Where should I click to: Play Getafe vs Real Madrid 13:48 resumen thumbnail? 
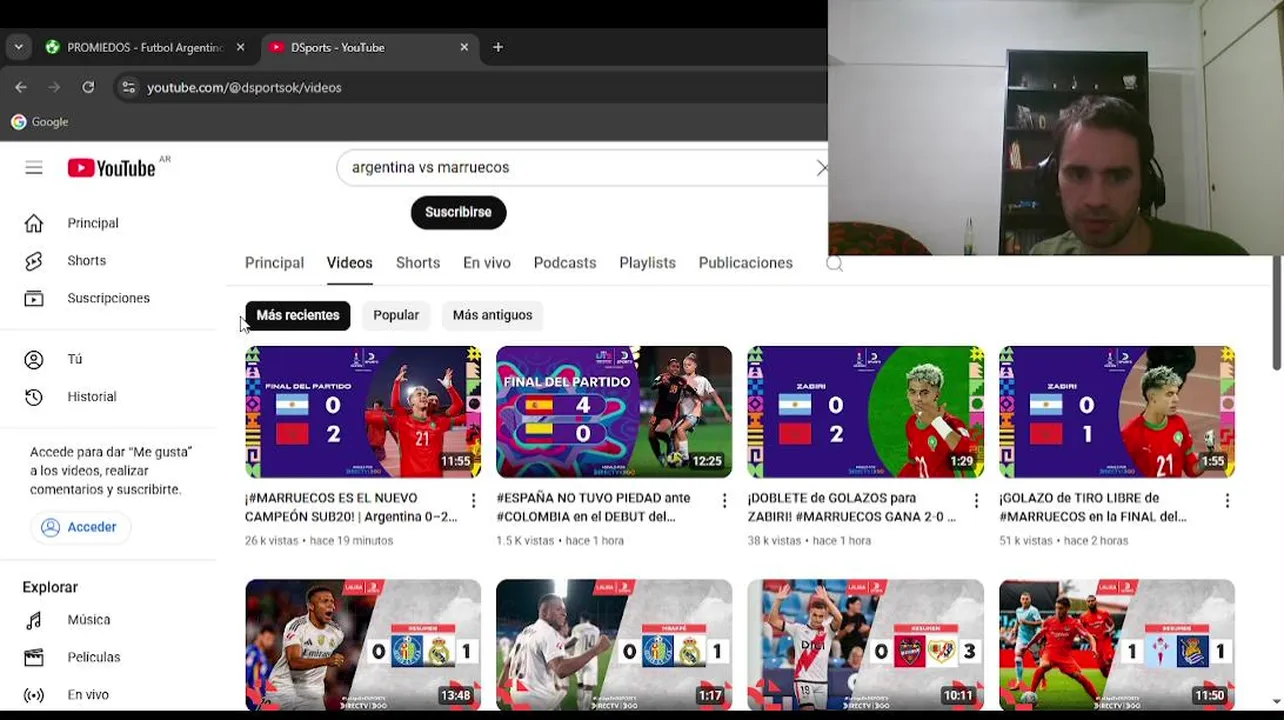point(363,645)
